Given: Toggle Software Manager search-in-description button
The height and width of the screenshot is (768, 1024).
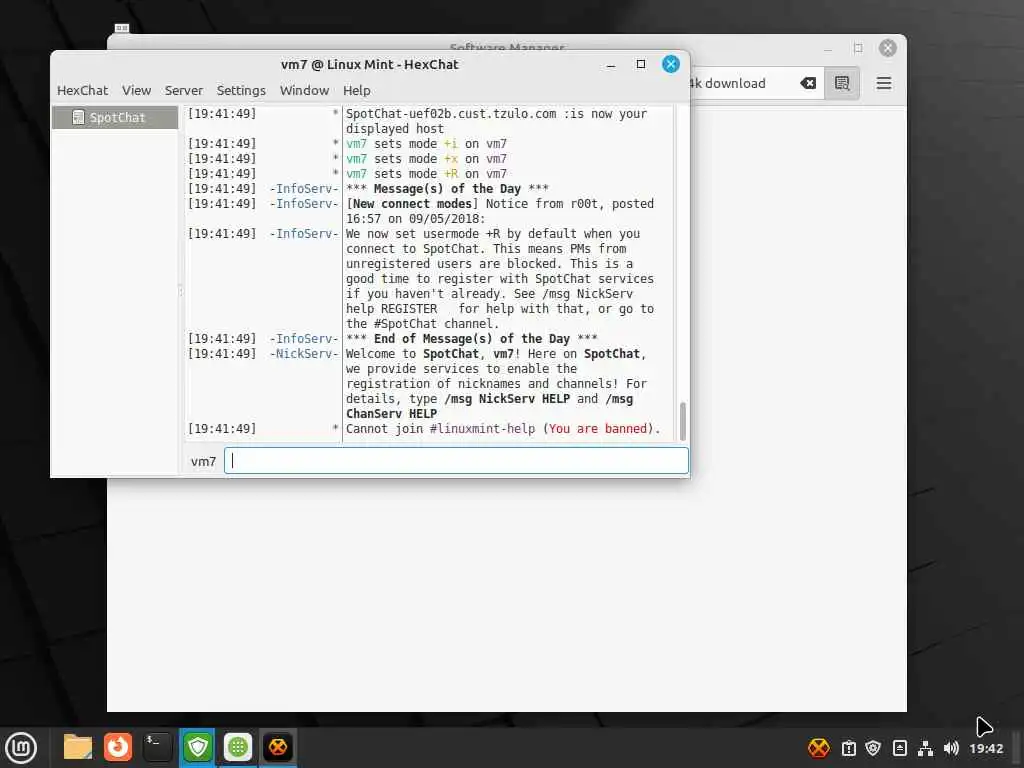Looking at the screenshot, I should coord(842,83).
